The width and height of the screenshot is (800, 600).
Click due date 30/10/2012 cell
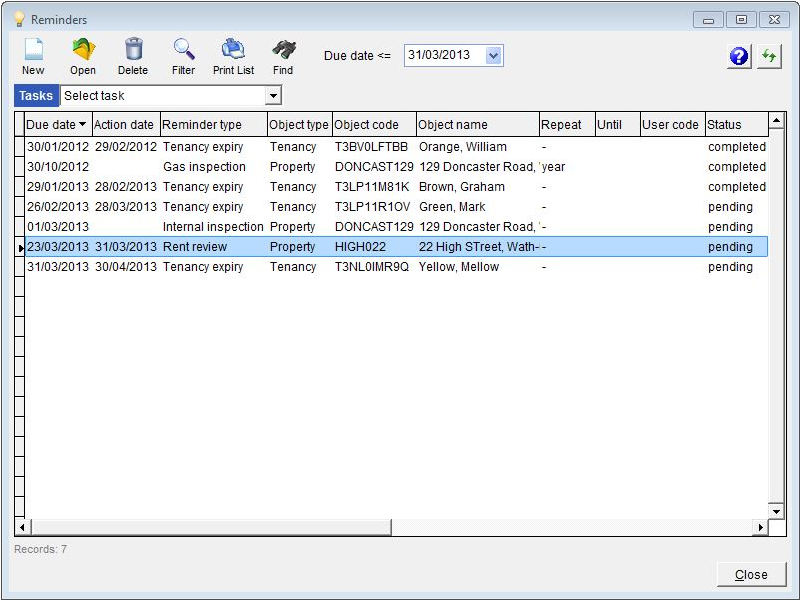click(58, 167)
